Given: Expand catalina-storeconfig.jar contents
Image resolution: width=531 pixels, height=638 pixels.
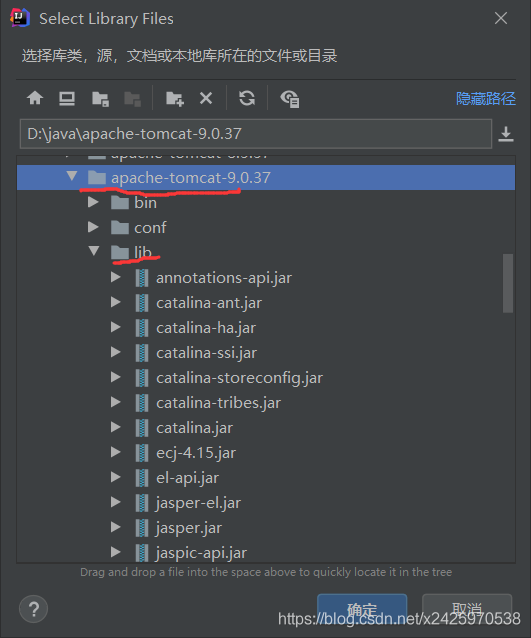Looking at the screenshot, I should (116, 377).
